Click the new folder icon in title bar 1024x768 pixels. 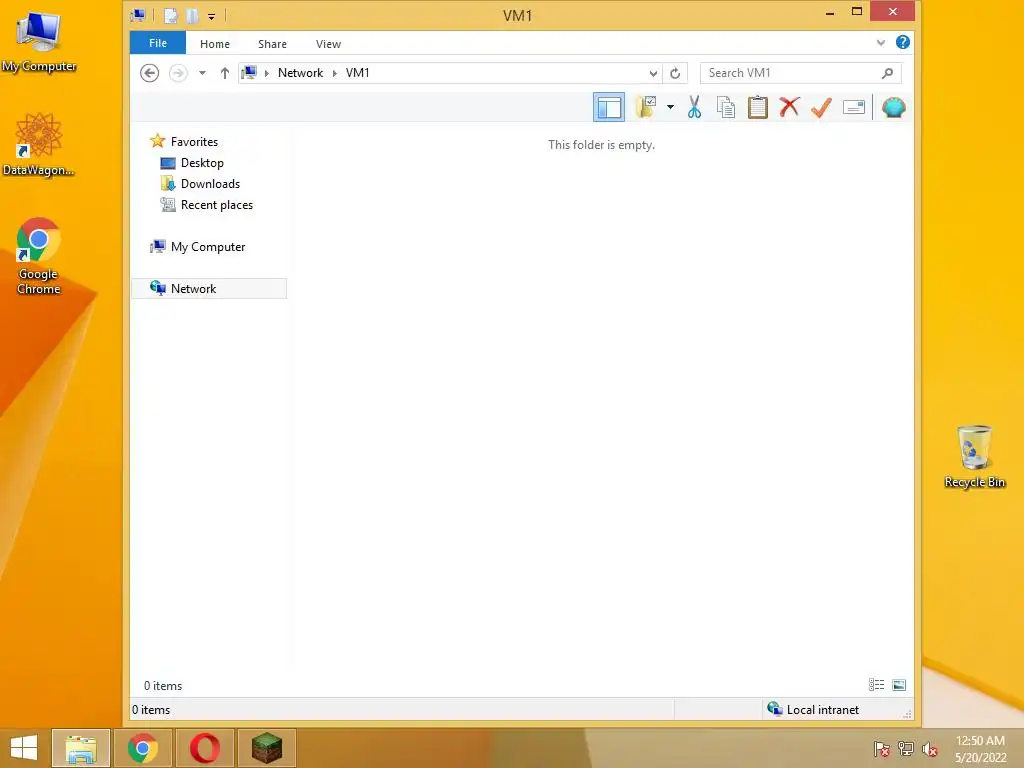tap(191, 16)
